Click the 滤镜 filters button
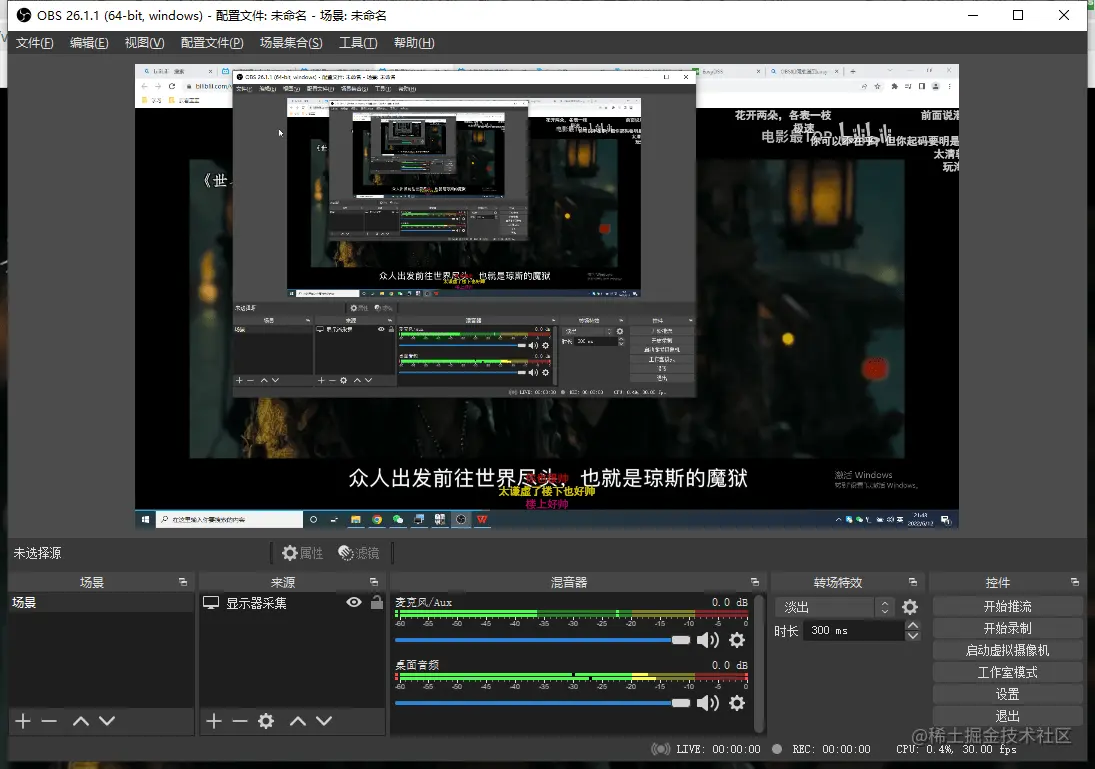This screenshot has height=769, width=1095. click(359, 553)
